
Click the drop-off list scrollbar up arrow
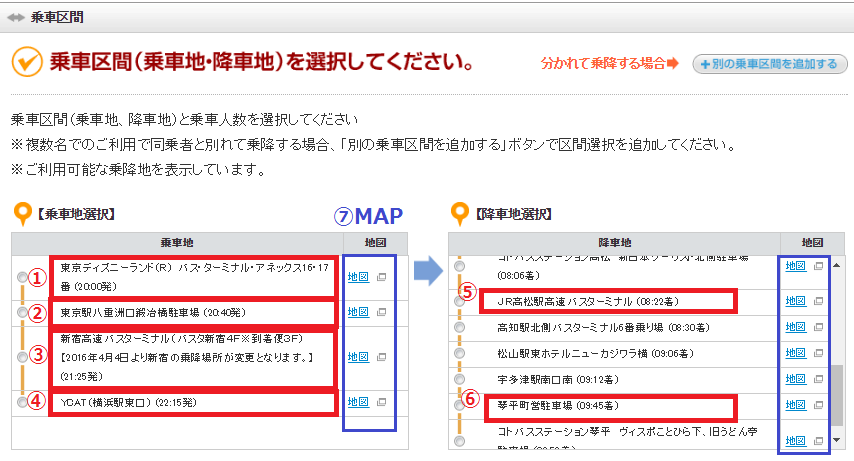tap(837, 263)
